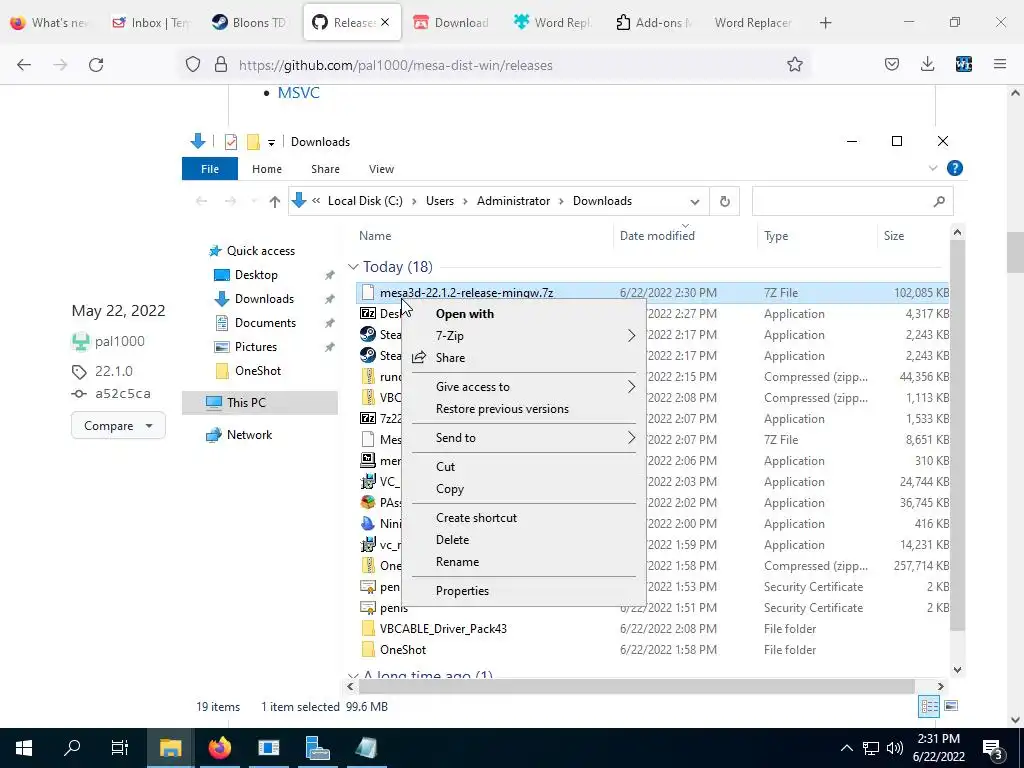Open Explorer help question mark icon
Screen dimensions: 1024x768
[955, 168]
